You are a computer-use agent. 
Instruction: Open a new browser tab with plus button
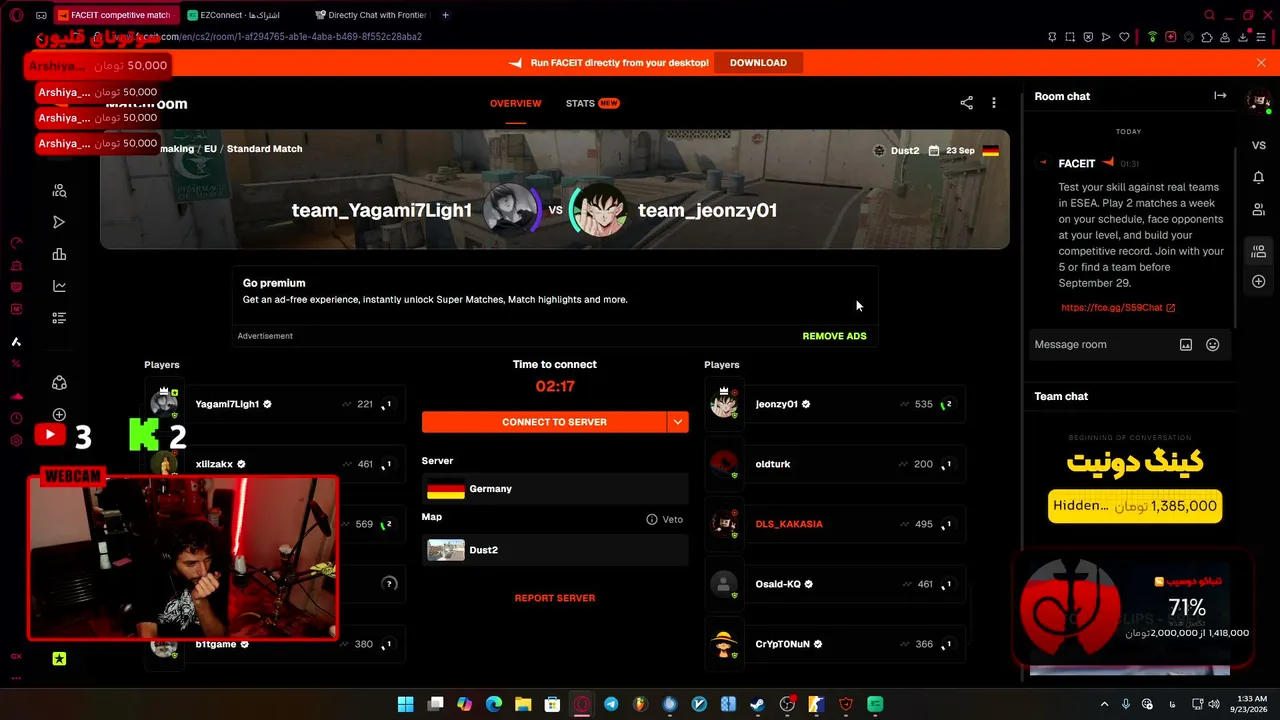pos(445,15)
